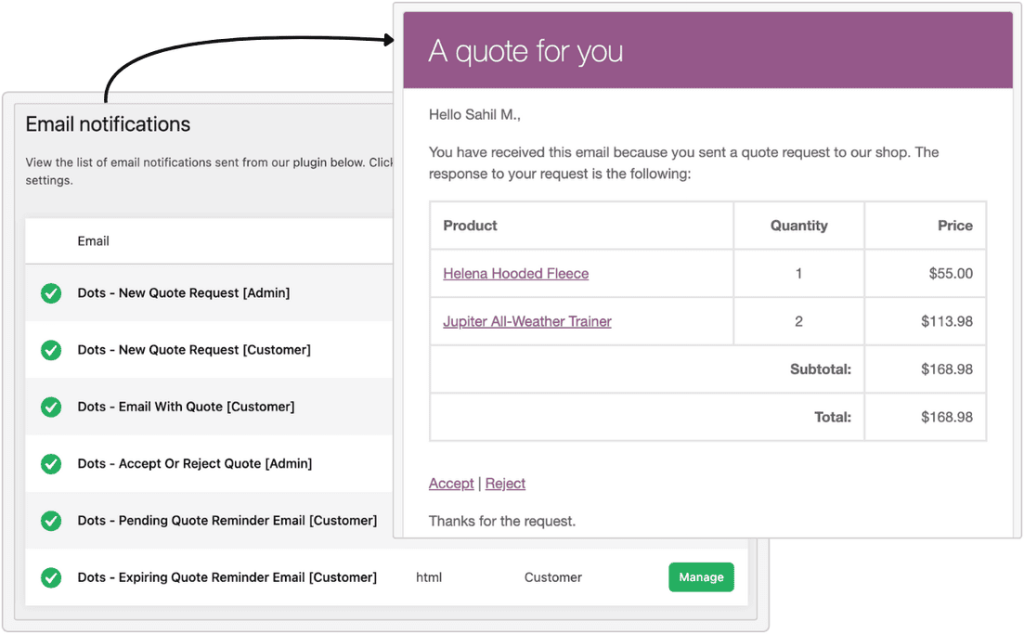Toggle green check for Expiring Quote Reminder Email
Screen dimensions: 1024x634
[51, 577]
